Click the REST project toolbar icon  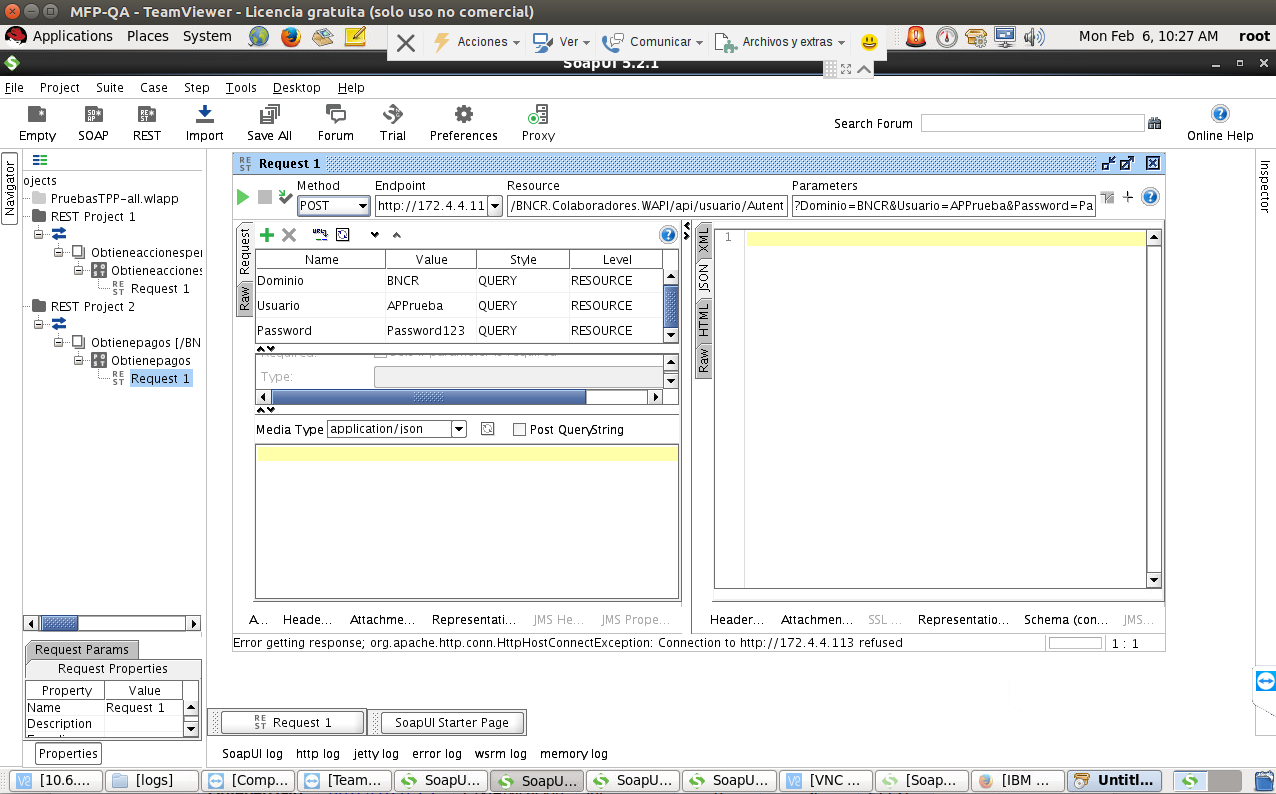147,122
